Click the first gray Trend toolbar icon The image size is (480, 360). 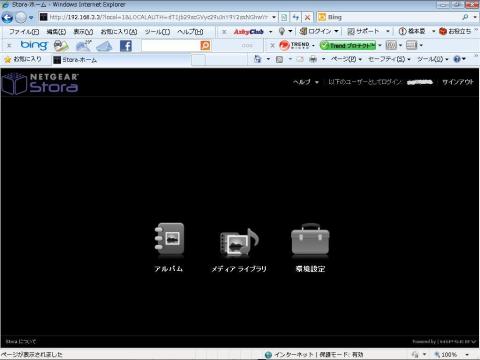[x=391, y=45]
